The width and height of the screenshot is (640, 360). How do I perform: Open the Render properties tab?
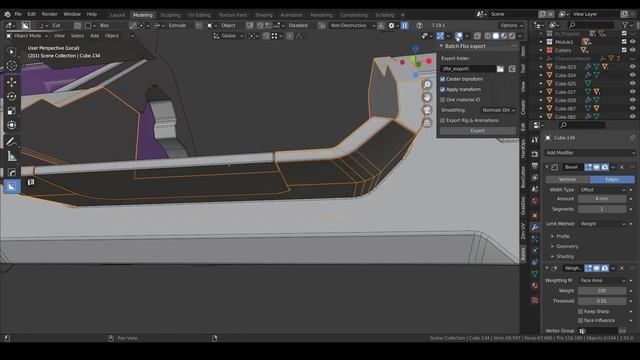(x=535, y=154)
